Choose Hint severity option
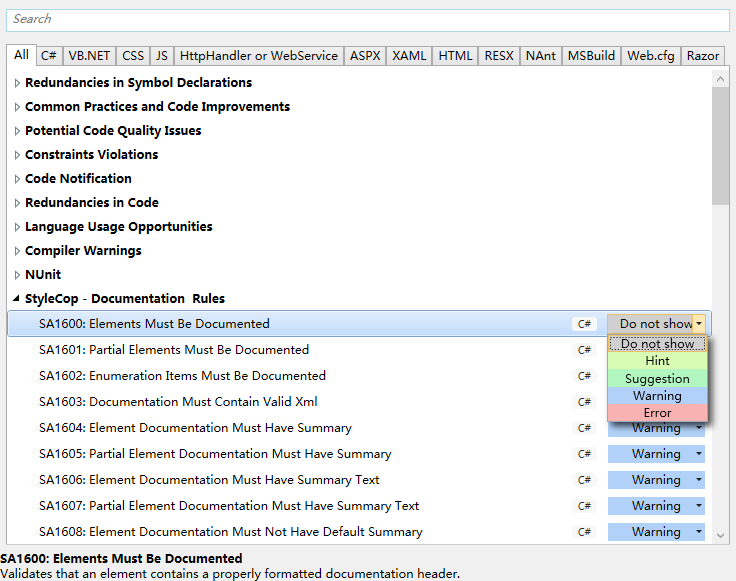This screenshot has height=581, width=736. [x=657, y=361]
